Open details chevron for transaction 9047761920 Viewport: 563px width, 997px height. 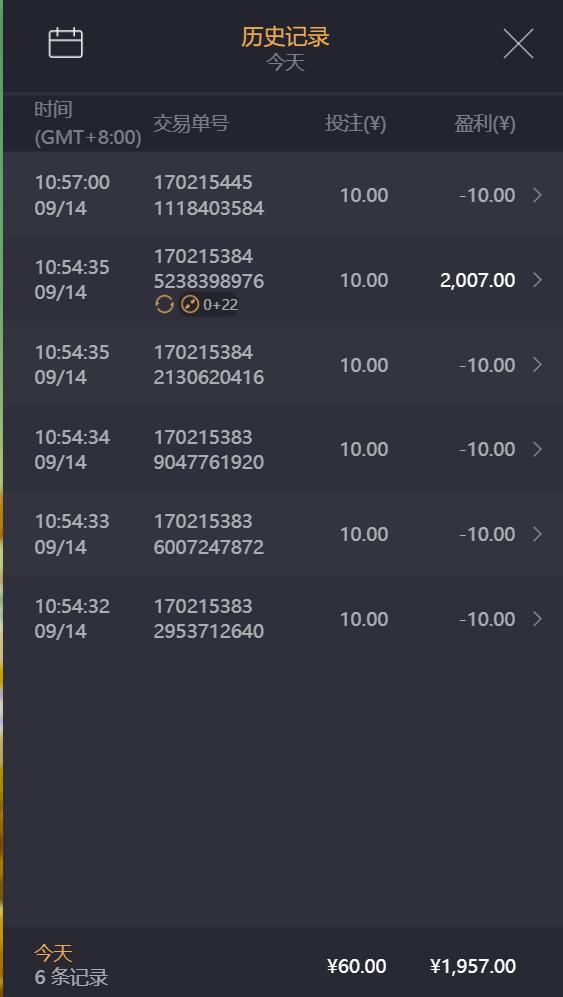[x=538, y=450]
